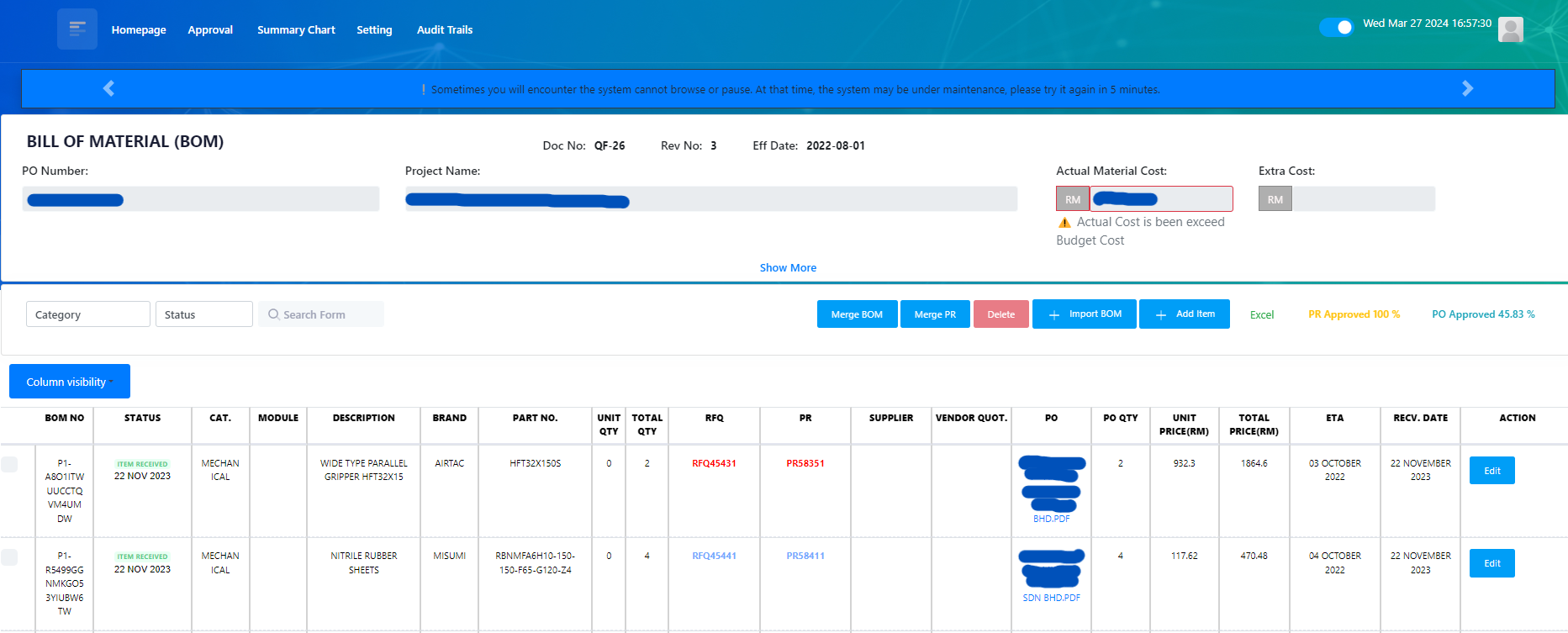Type in the Search Form field

pos(330,314)
